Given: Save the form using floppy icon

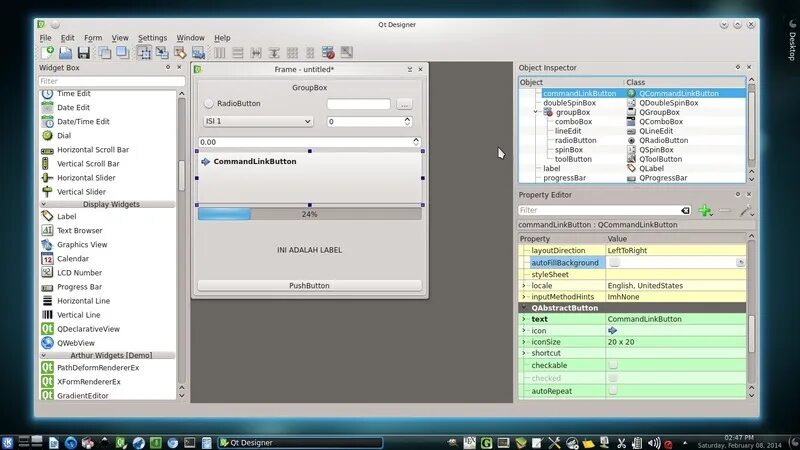Looking at the screenshot, I should tap(84, 52).
